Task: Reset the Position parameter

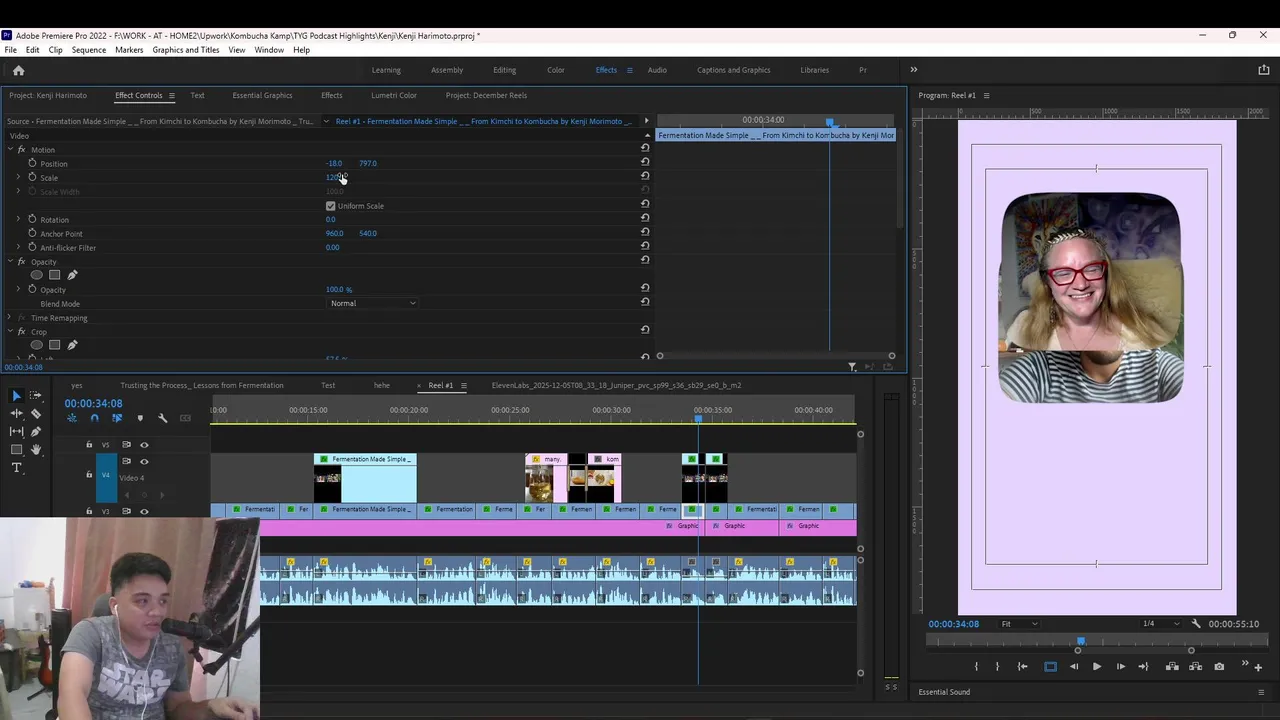Action: point(645,163)
